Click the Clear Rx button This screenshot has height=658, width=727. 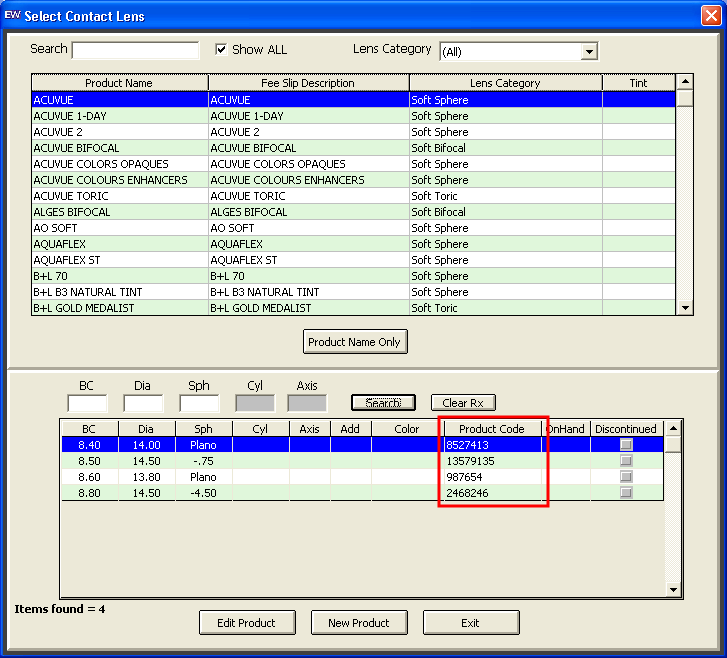(463, 402)
